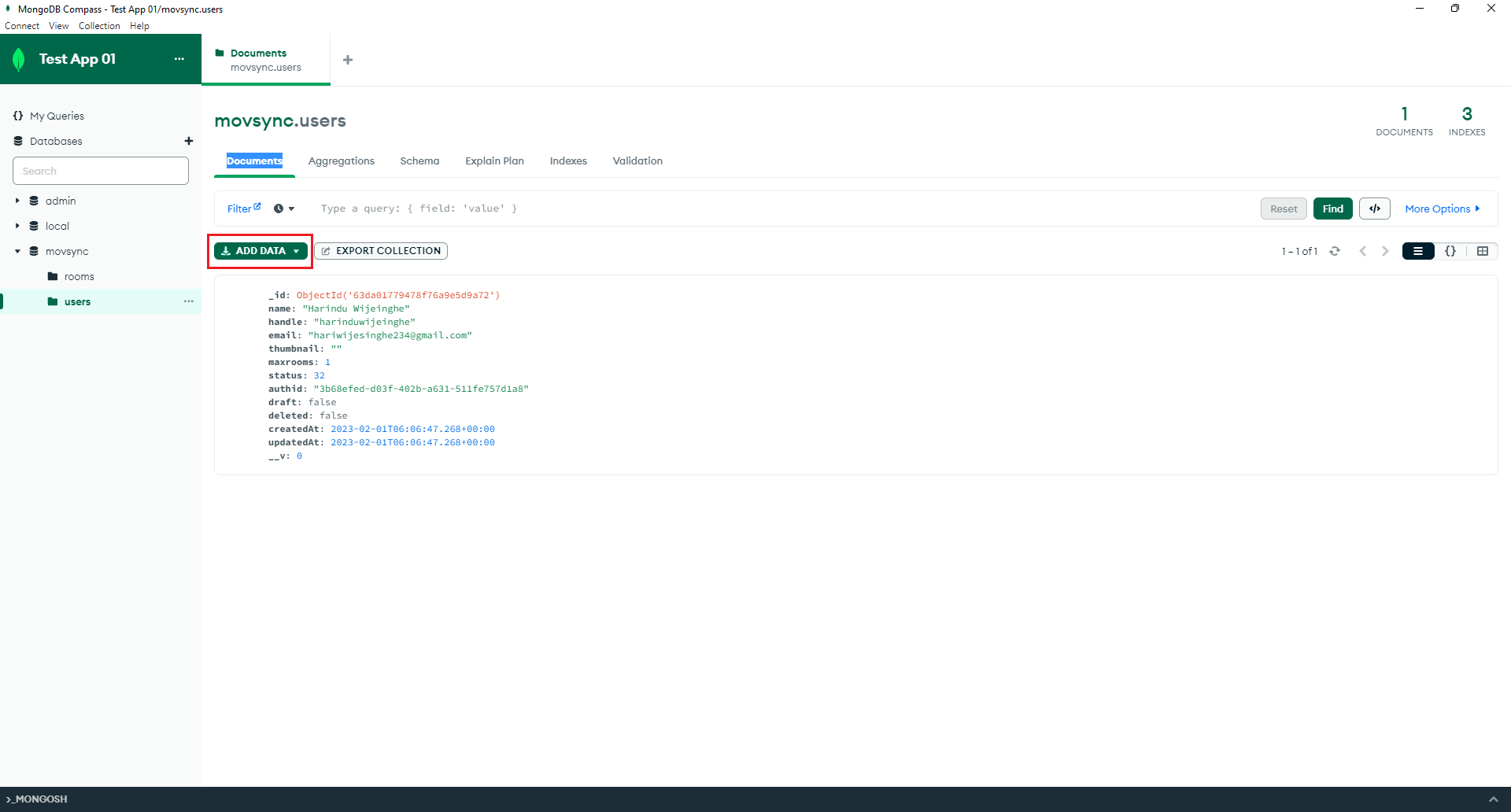
Task: Open the export query to language button
Action: (x=1375, y=209)
